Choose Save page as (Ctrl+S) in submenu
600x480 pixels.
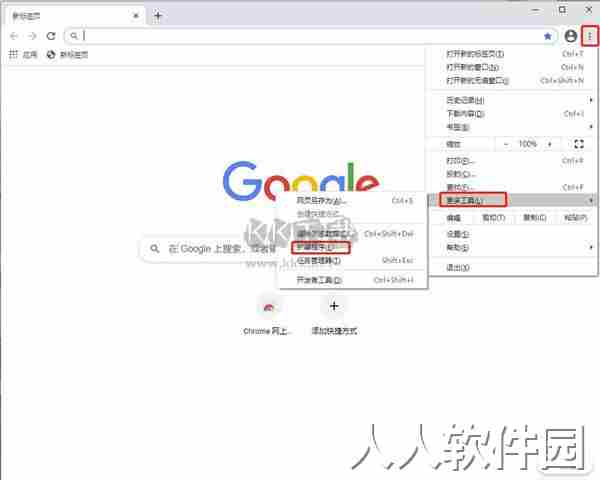(353, 201)
